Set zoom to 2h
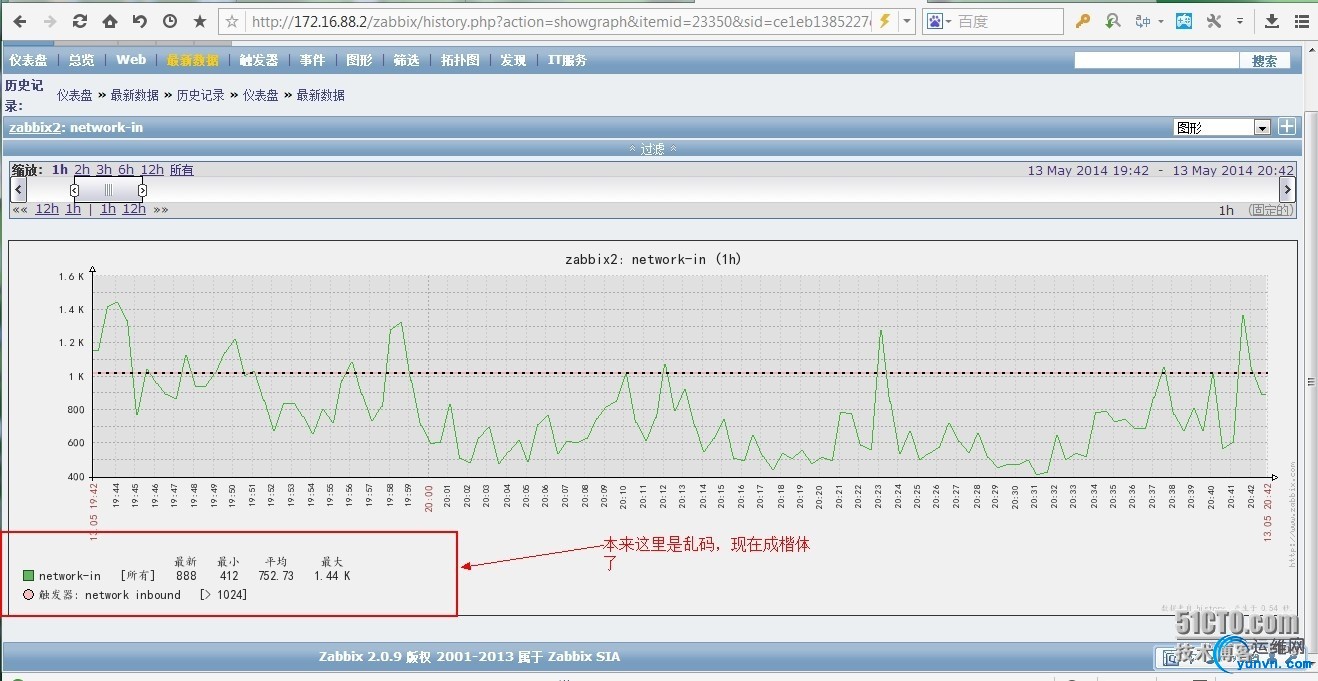This screenshot has height=681, width=1318. [x=82, y=170]
